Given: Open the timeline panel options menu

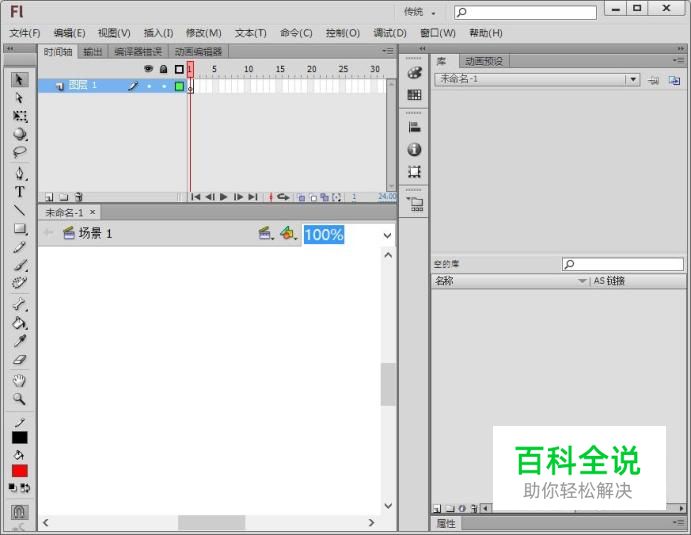Looking at the screenshot, I should point(388,51).
